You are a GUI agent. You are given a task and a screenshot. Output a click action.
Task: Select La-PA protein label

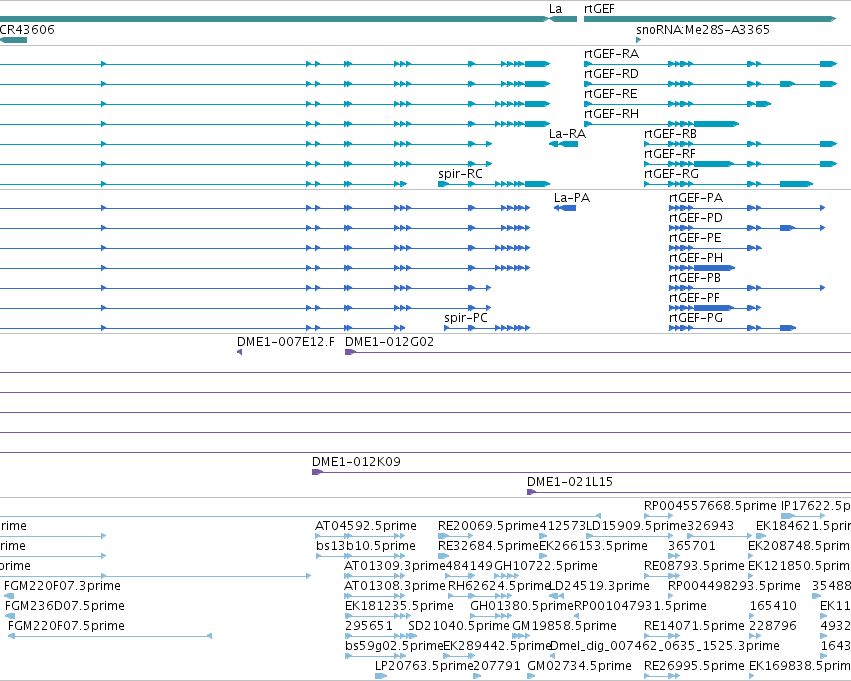pos(572,198)
